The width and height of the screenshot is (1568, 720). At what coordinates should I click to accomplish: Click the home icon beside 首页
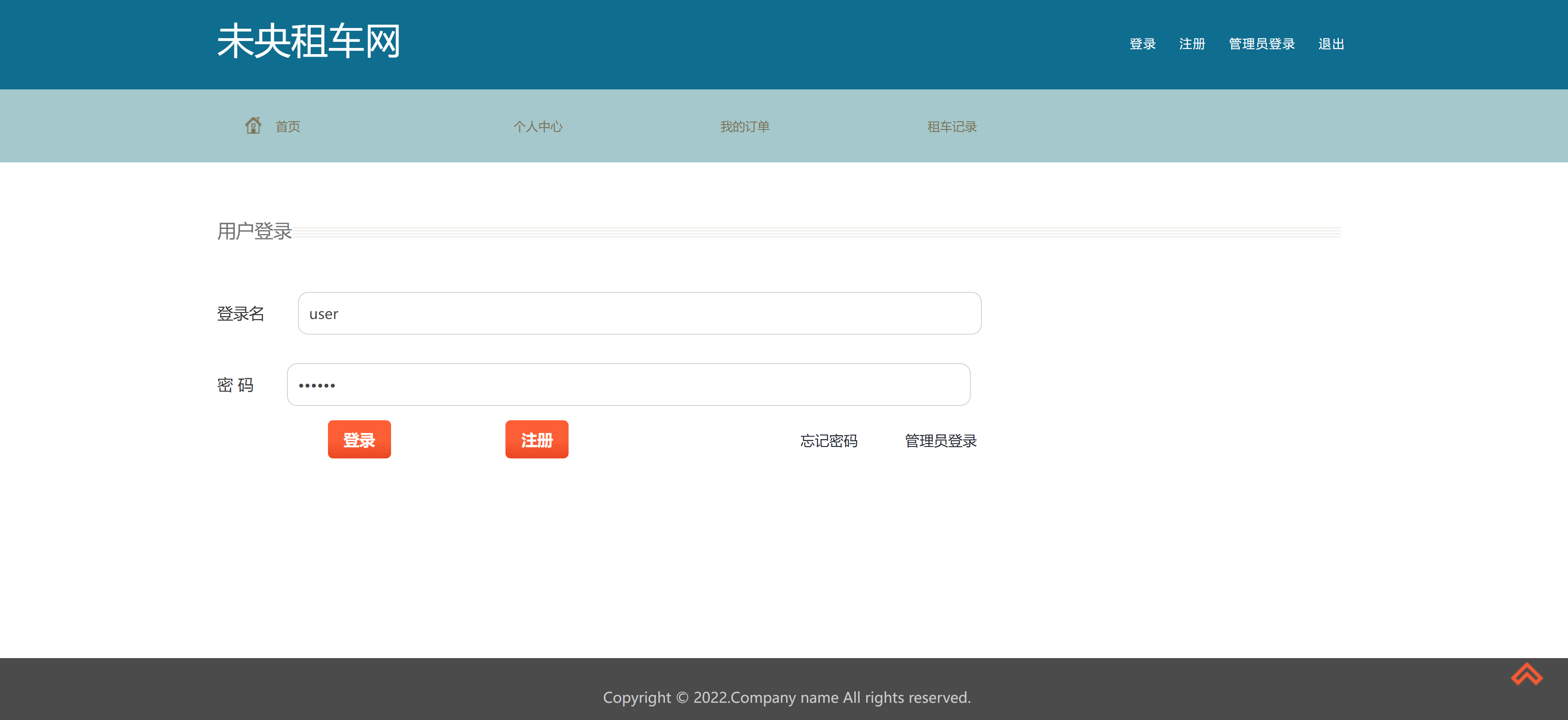coord(254,125)
